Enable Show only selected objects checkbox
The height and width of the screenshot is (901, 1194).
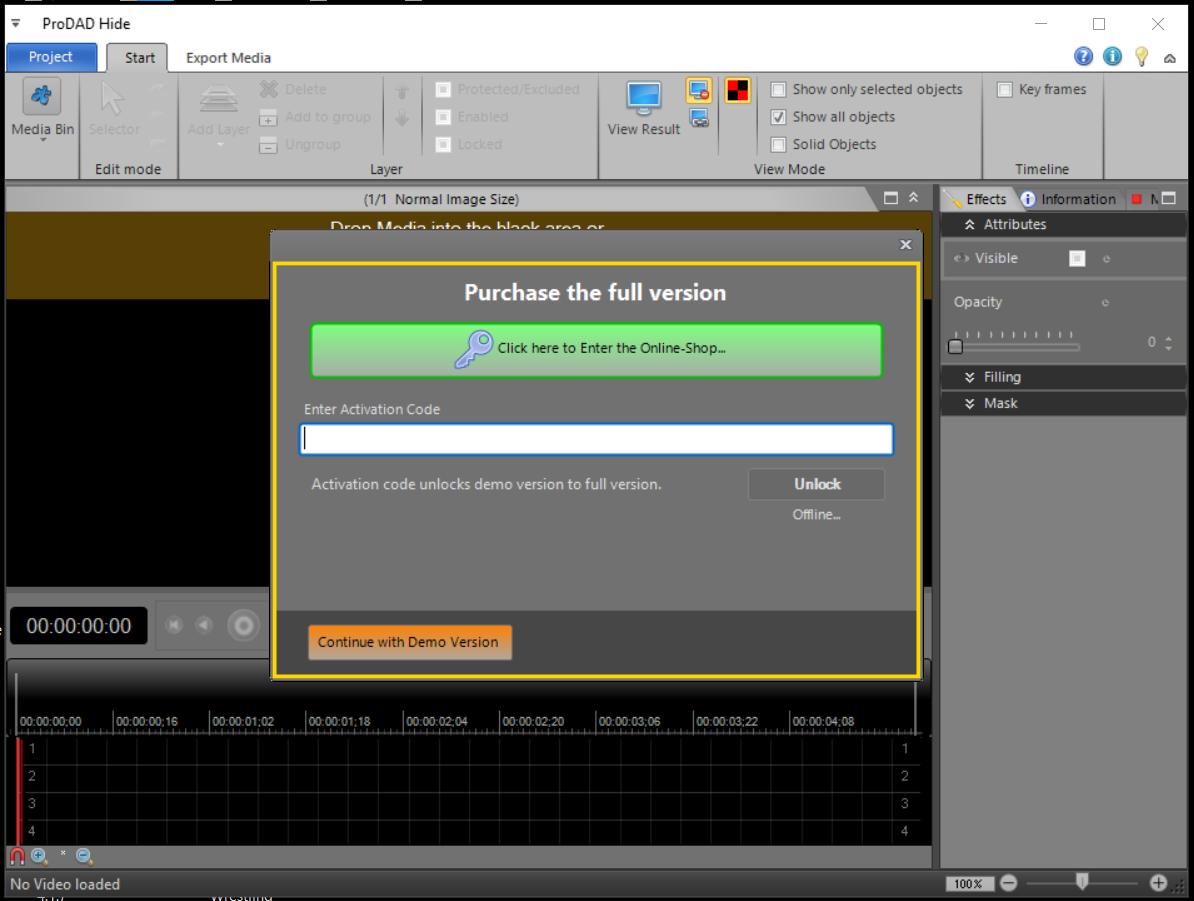point(778,90)
